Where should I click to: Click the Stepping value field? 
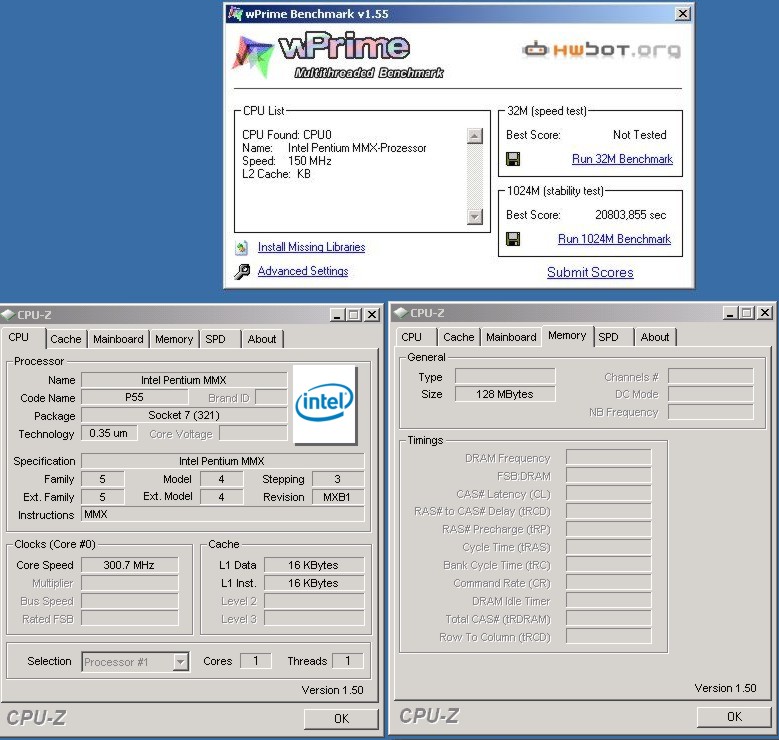point(337,479)
